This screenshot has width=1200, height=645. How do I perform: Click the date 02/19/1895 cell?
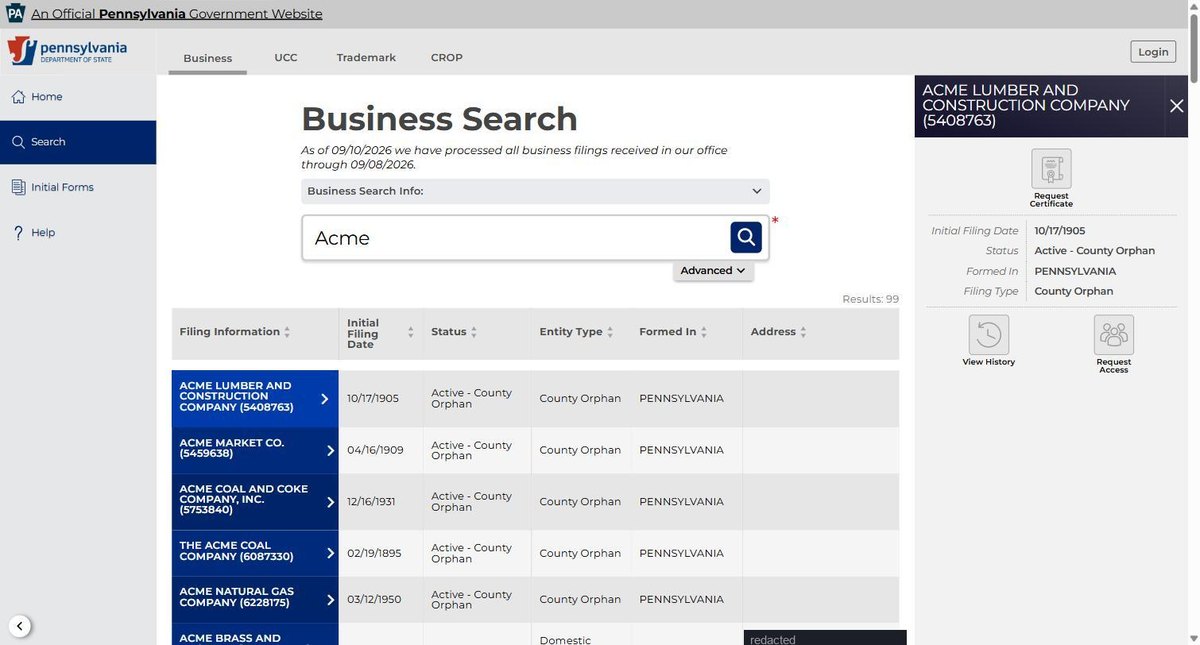[x=374, y=553]
